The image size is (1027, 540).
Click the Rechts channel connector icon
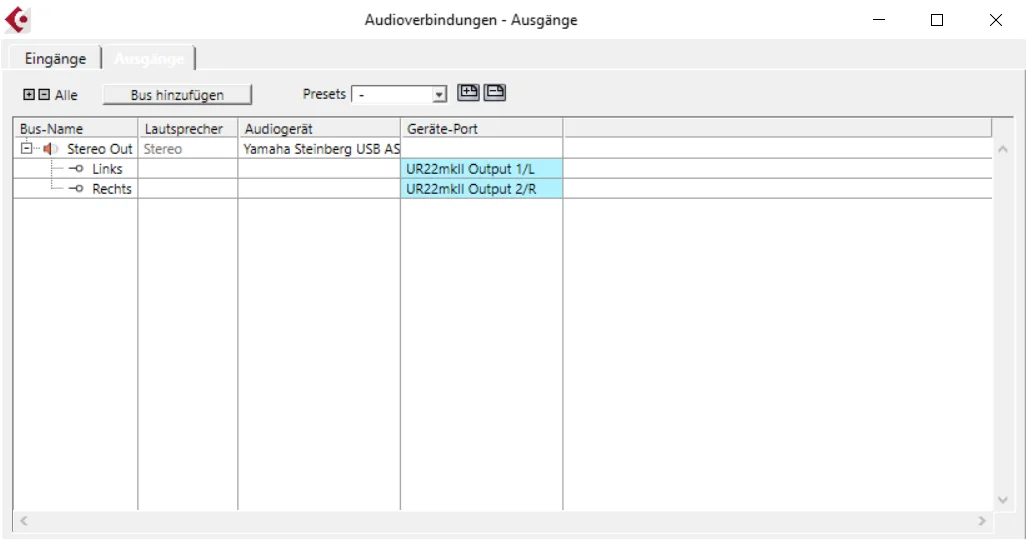coord(76,189)
